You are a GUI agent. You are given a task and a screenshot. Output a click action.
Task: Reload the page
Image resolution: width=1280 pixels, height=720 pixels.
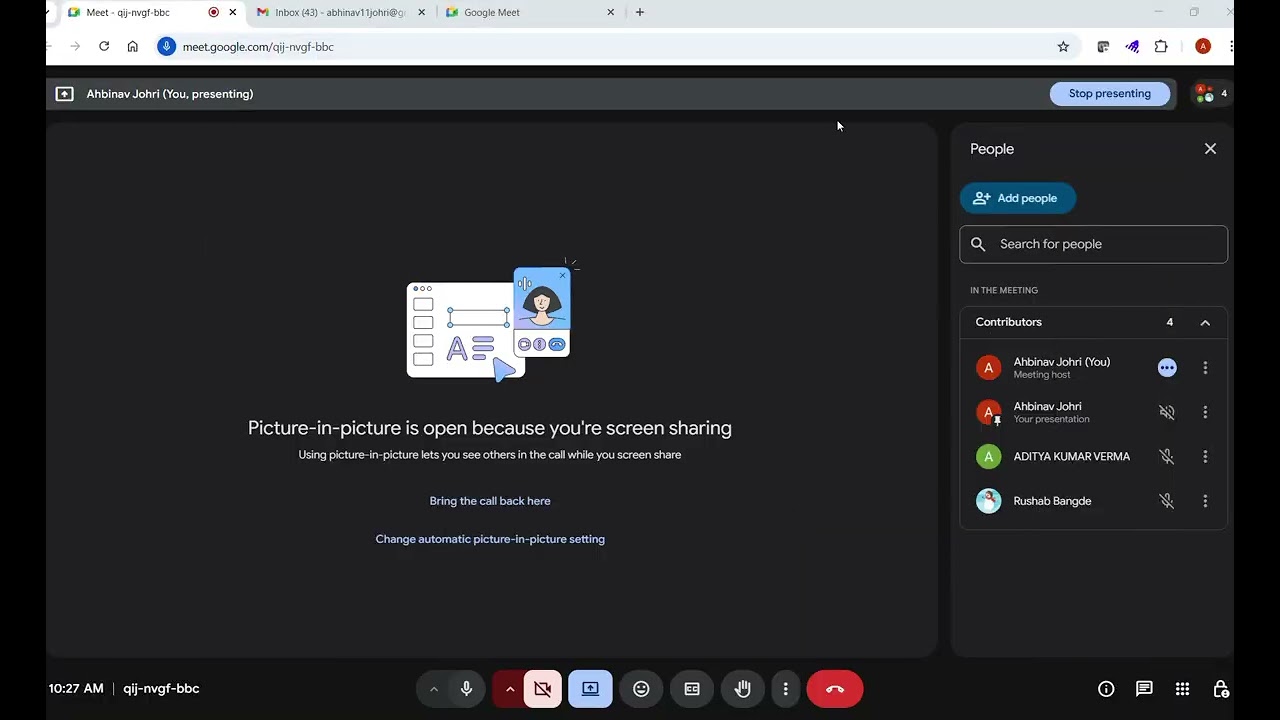(x=104, y=46)
